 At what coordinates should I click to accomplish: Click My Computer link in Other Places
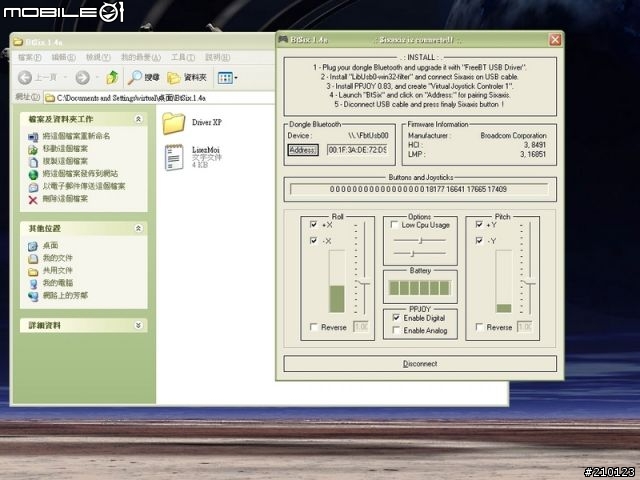(58, 283)
